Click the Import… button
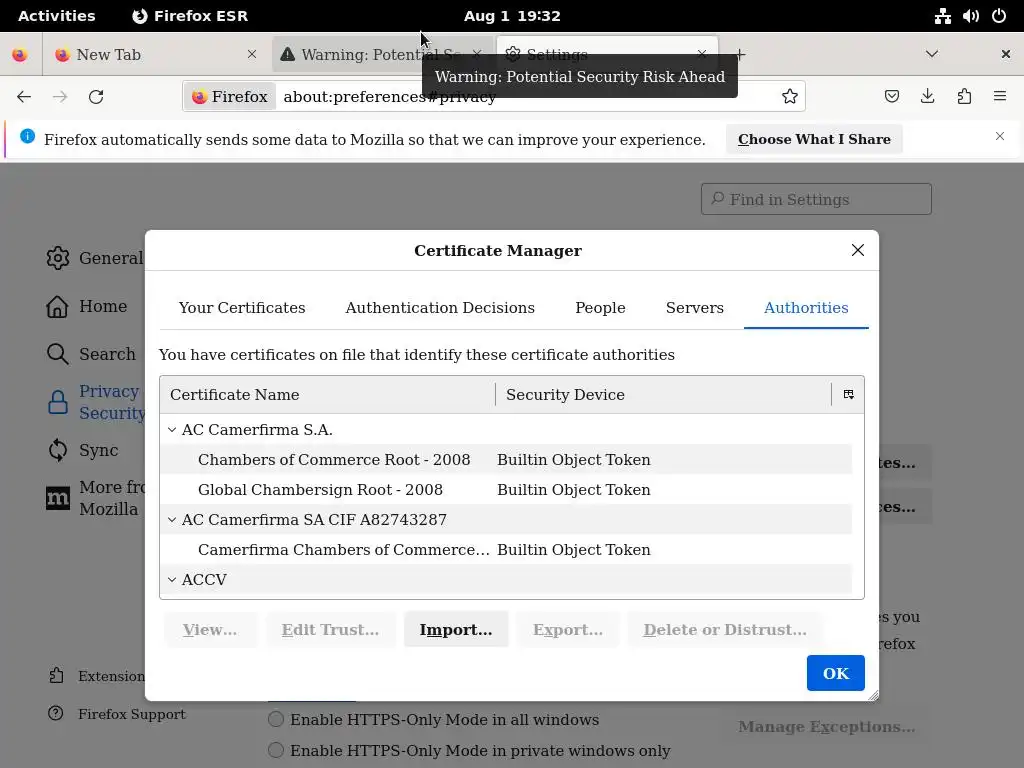The image size is (1024, 768). 456,630
